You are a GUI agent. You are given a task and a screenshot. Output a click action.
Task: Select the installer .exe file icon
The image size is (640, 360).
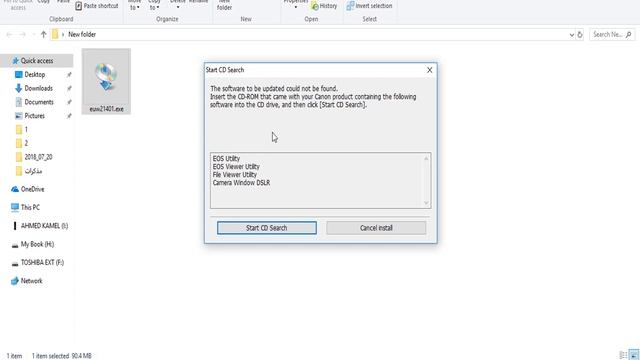[x=106, y=81]
